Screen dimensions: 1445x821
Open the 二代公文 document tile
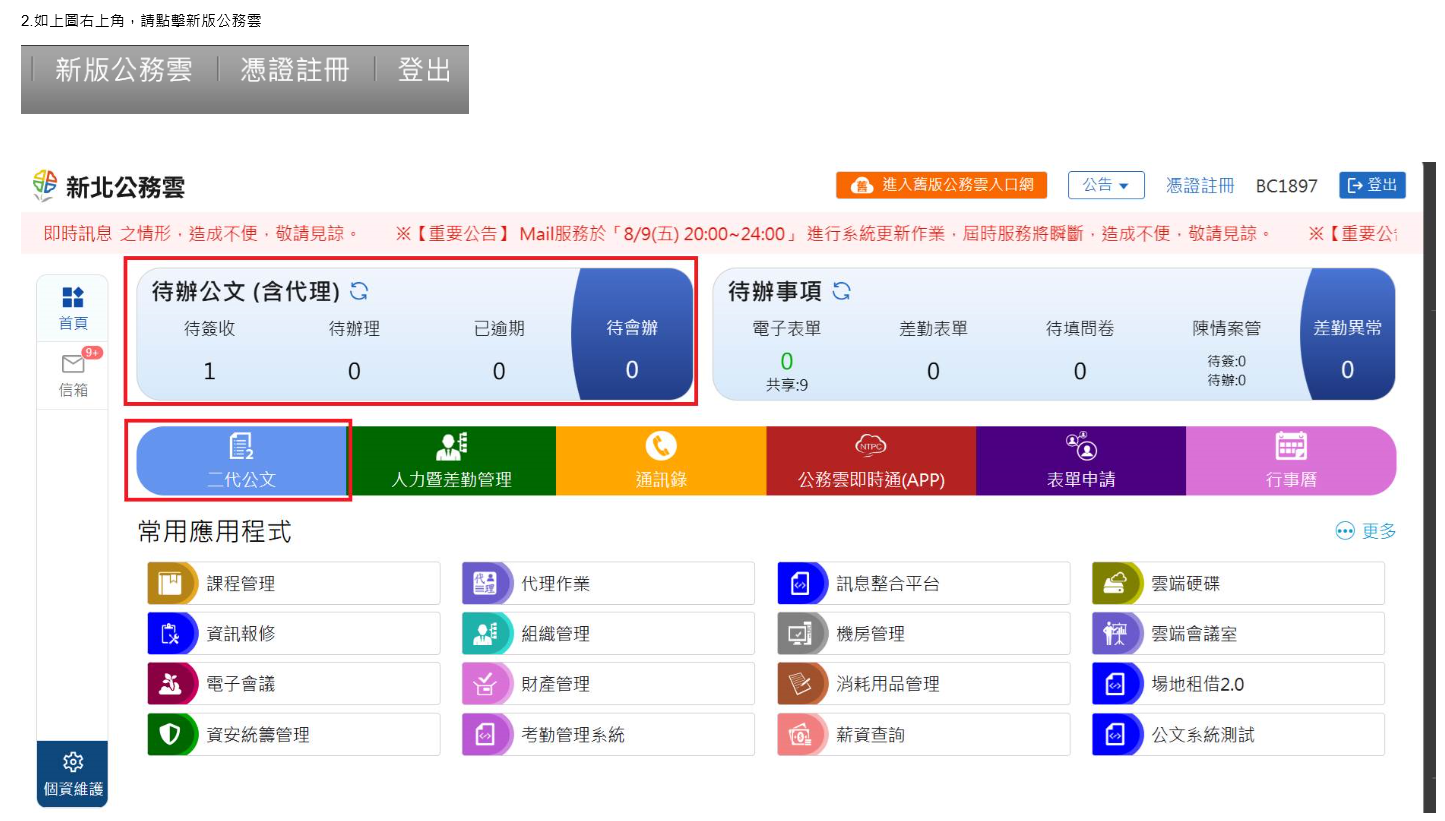(x=242, y=461)
